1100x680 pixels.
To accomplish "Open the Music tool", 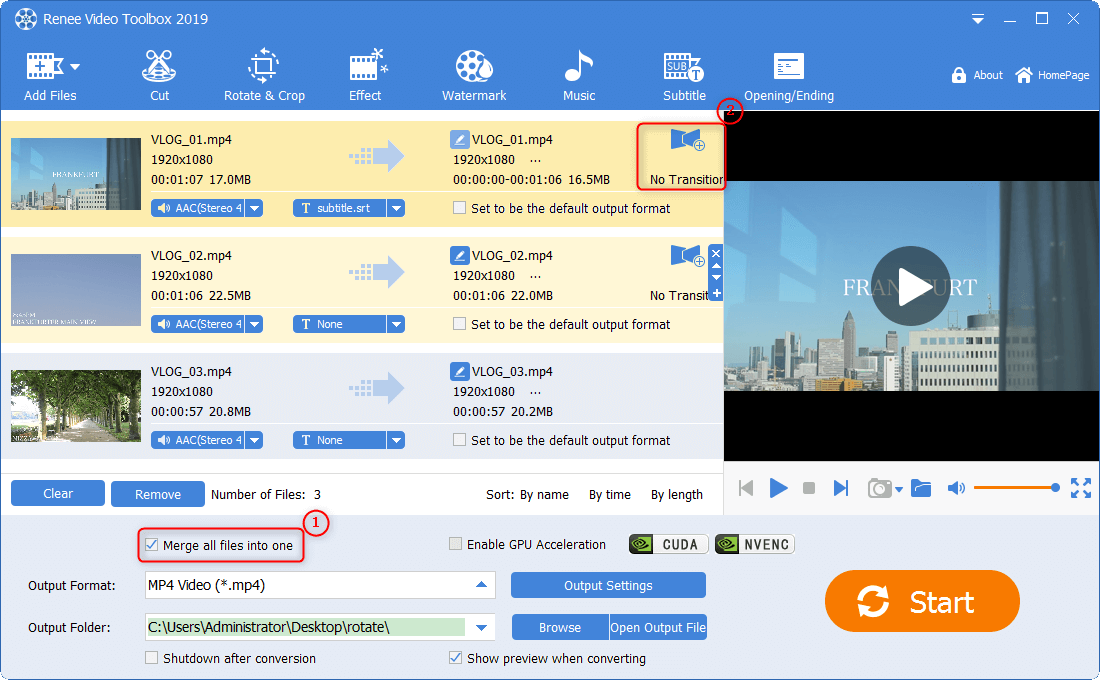I will click(x=579, y=76).
